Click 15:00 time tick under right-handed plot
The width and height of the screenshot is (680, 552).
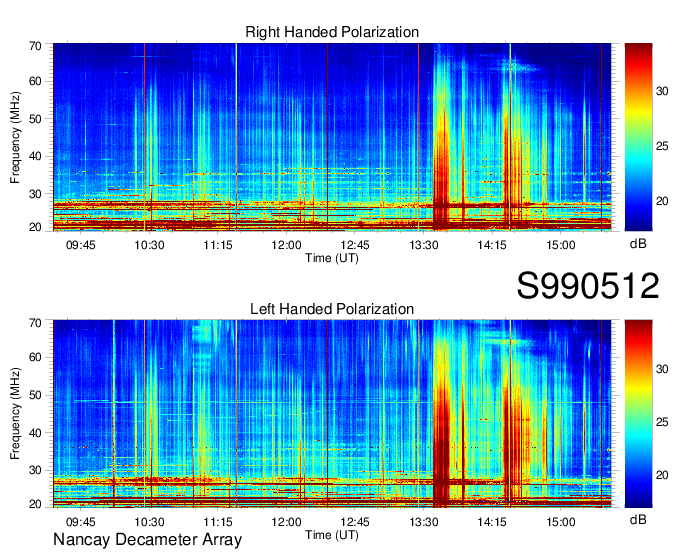click(x=561, y=245)
